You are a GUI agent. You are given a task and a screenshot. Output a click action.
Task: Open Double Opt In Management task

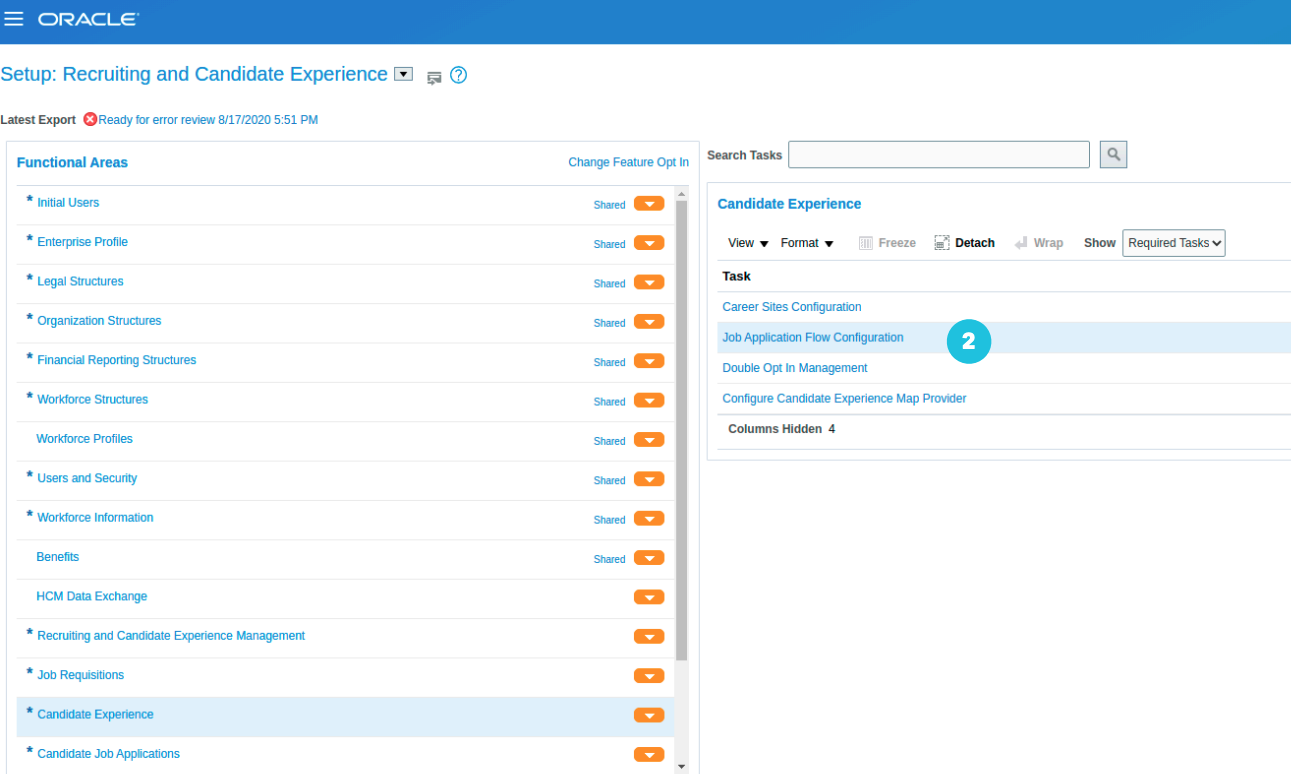coord(795,368)
